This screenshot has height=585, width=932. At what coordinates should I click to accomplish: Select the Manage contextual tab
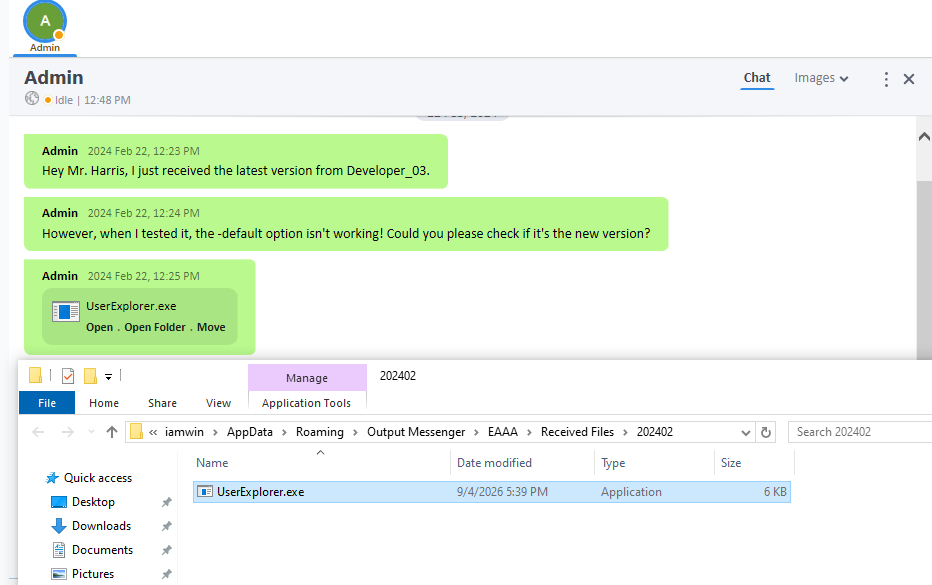[x=307, y=378]
